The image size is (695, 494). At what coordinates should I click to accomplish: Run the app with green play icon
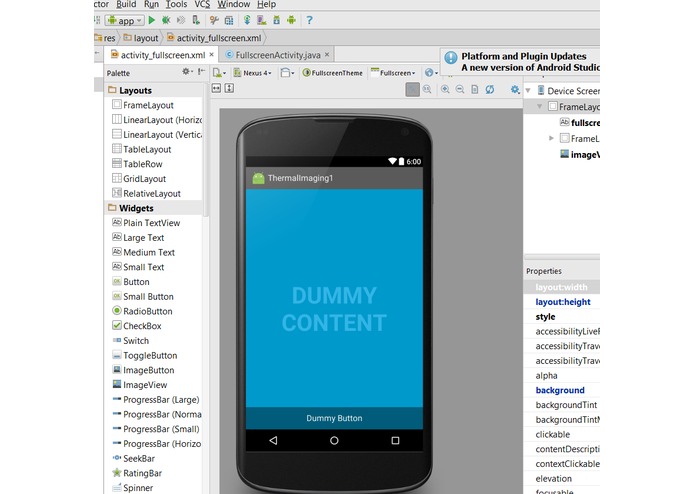[x=152, y=20]
